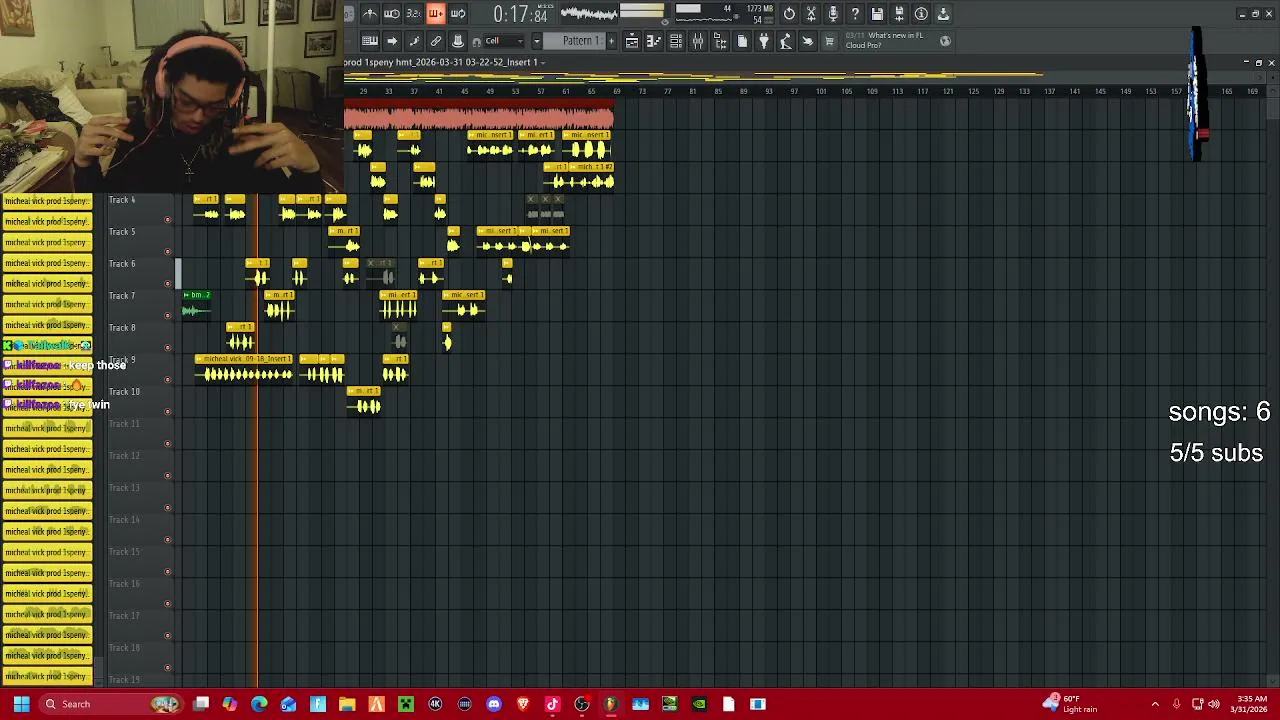Disable the highlighted overdub recording button

[436, 14]
